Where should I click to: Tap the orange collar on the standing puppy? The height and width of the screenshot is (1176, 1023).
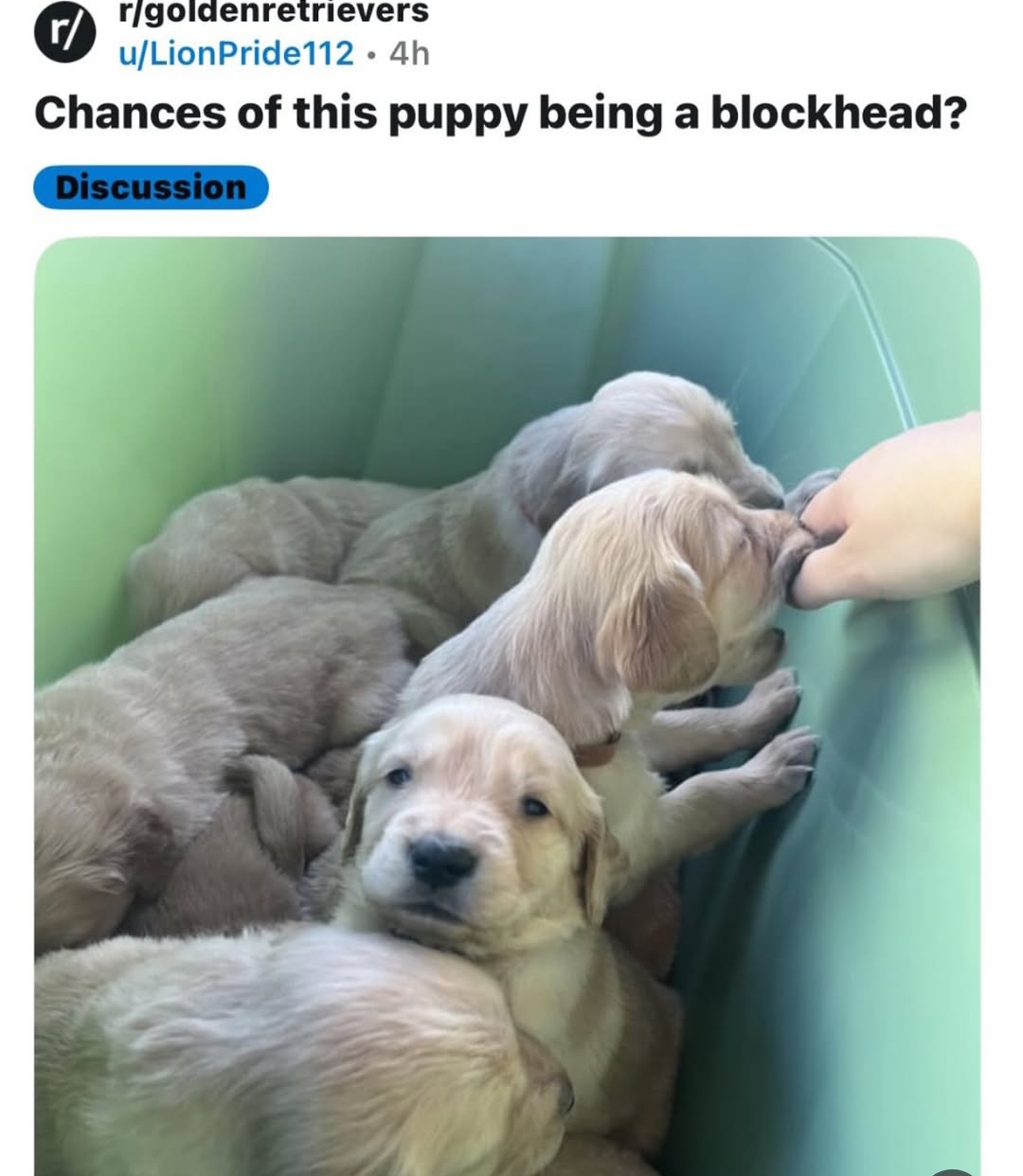[x=596, y=752]
